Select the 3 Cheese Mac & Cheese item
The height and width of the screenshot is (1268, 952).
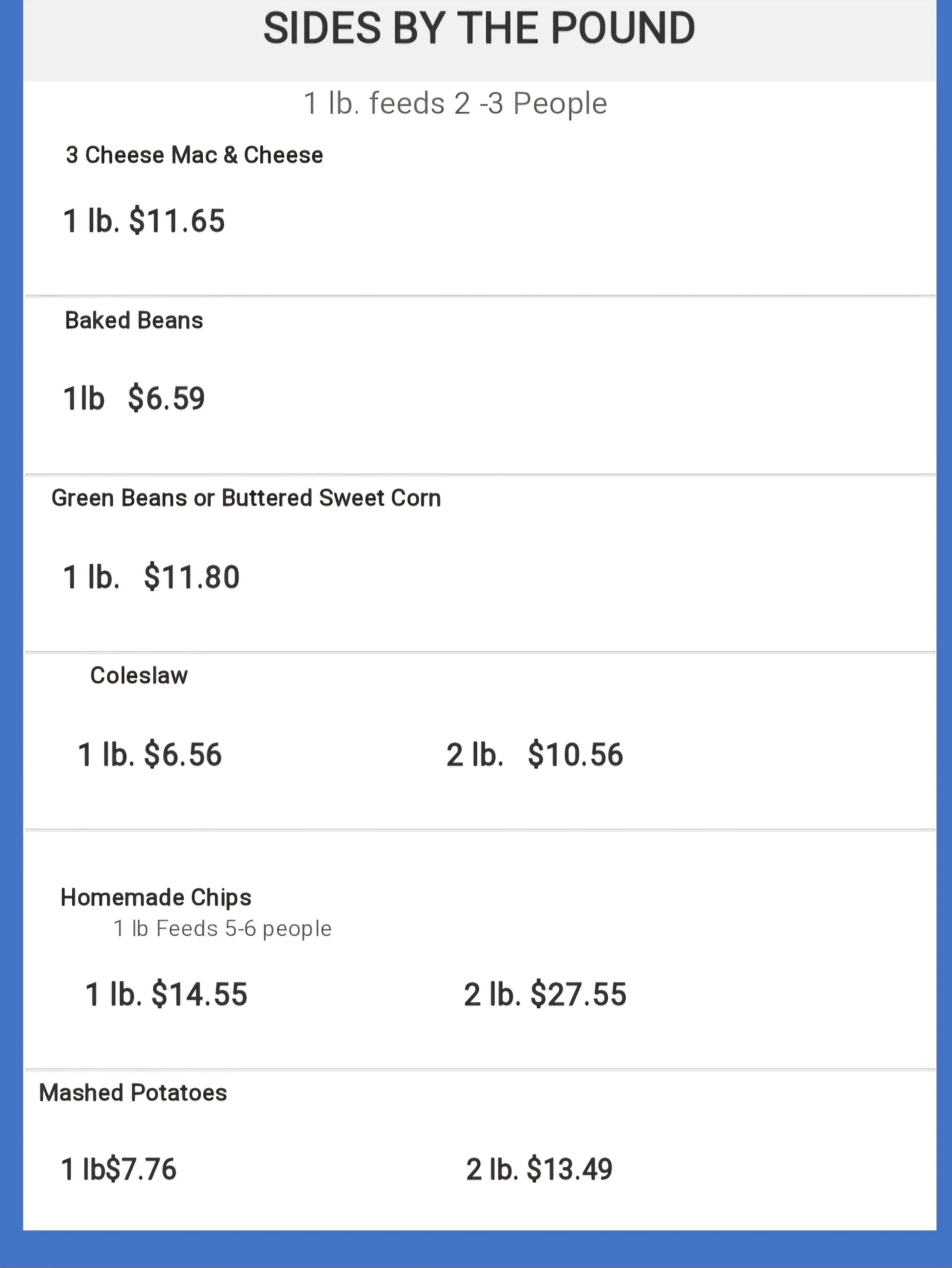coord(194,155)
